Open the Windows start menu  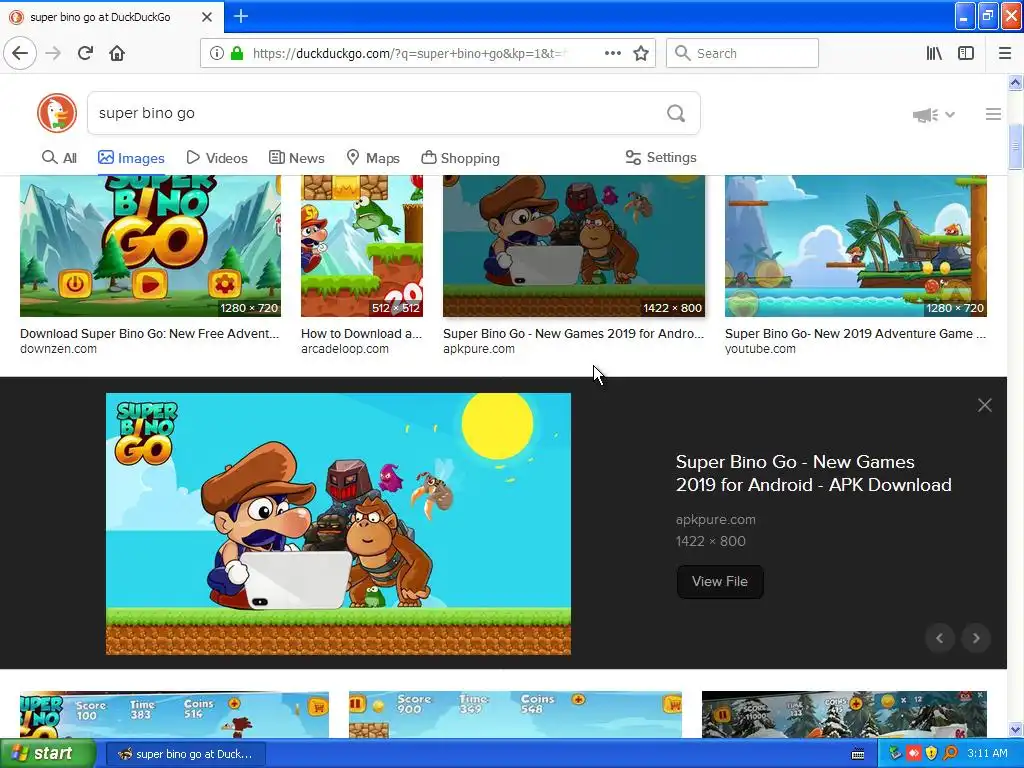pyautogui.click(x=48, y=754)
